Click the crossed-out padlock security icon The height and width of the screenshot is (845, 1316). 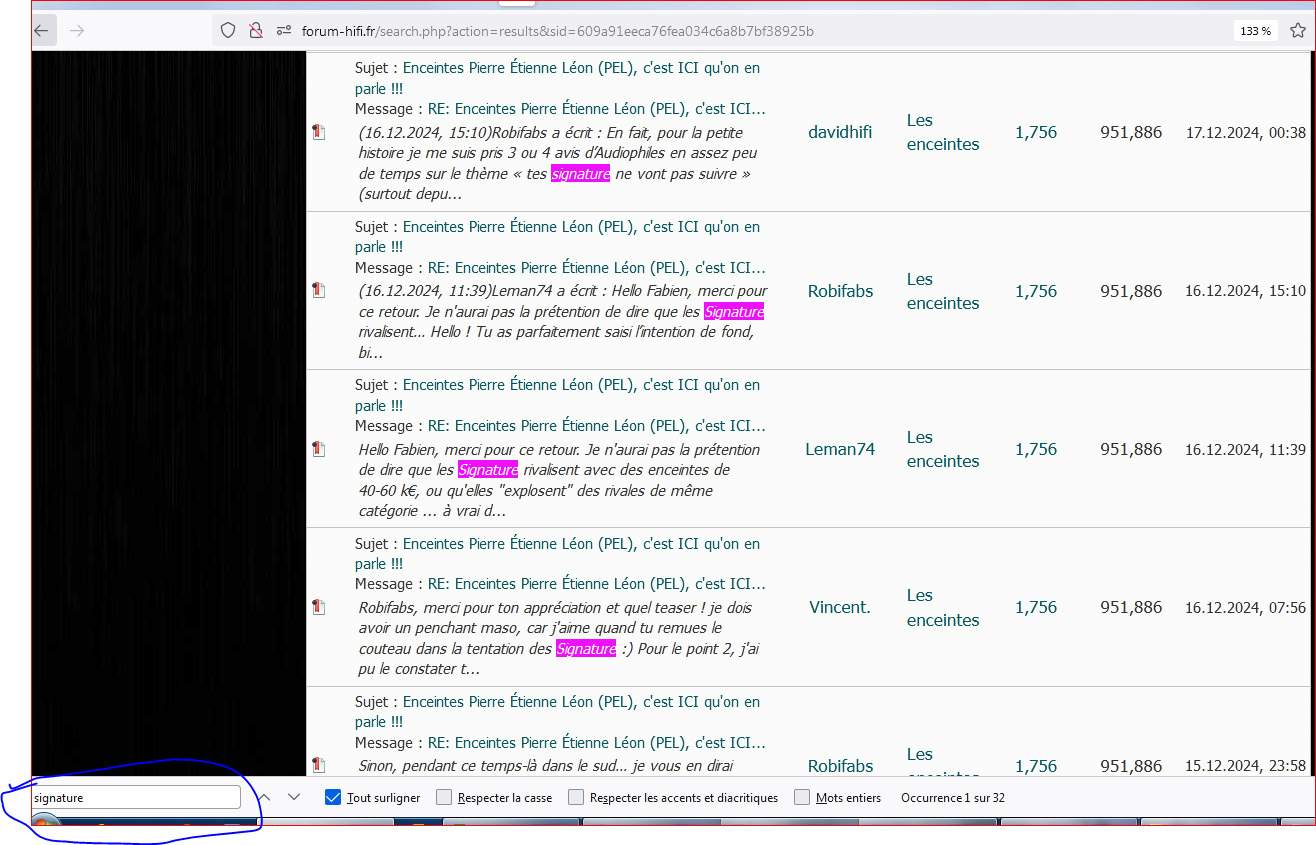pyautogui.click(x=256, y=31)
